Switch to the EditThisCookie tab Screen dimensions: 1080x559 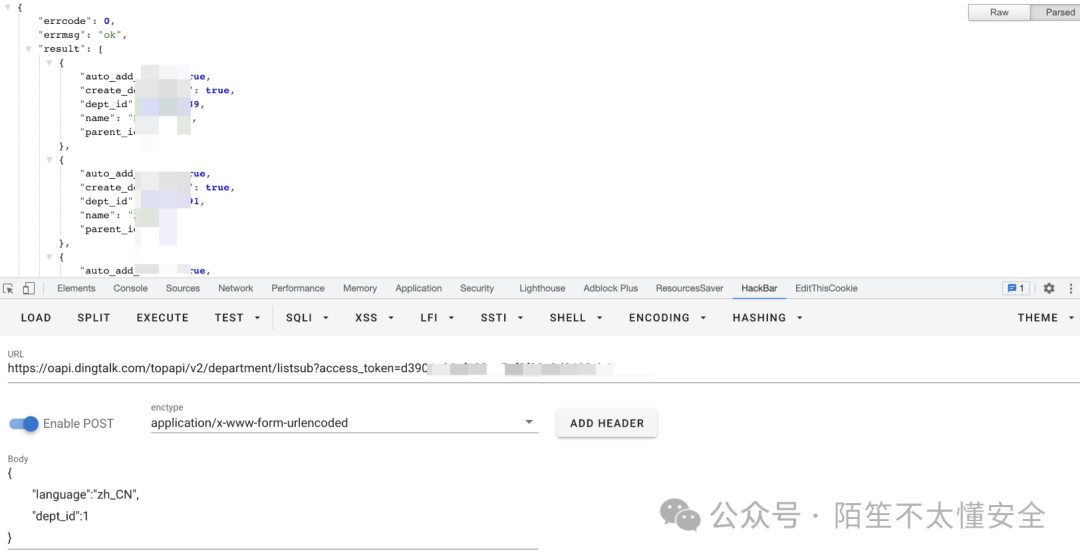(826, 288)
